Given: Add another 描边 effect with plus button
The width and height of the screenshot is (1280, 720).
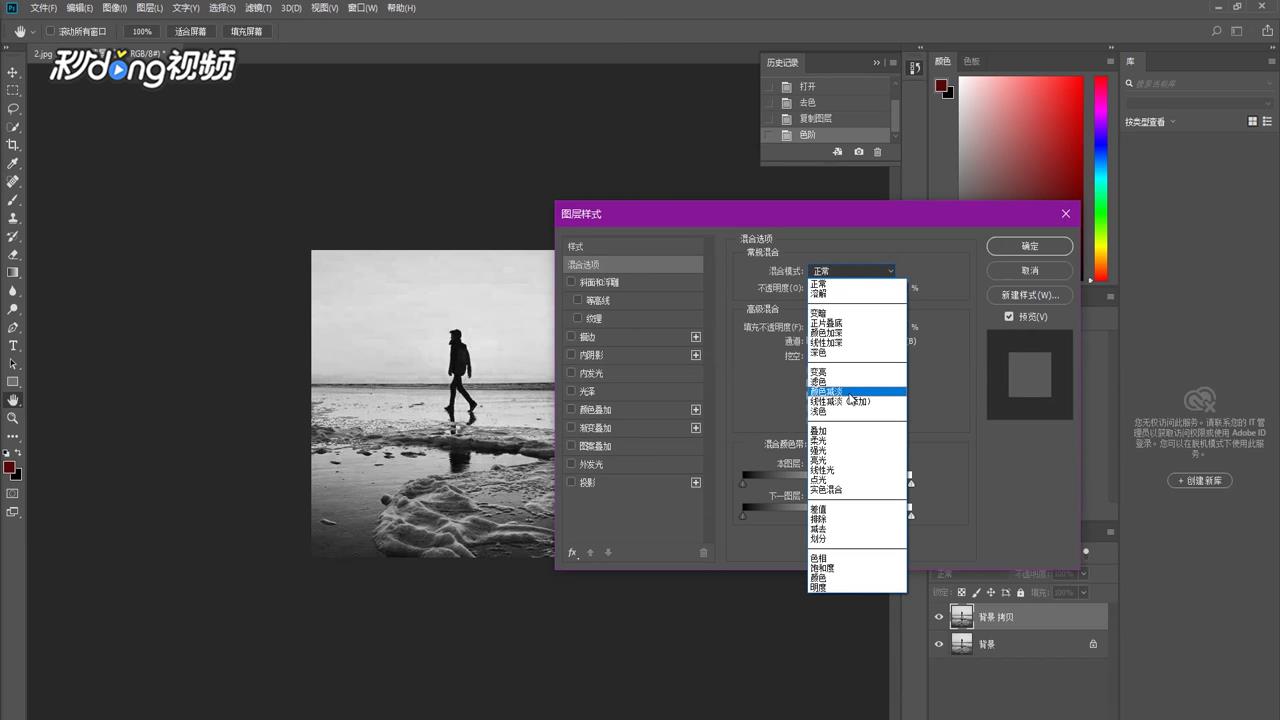Looking at the screenshot, I should click(696, 337).
